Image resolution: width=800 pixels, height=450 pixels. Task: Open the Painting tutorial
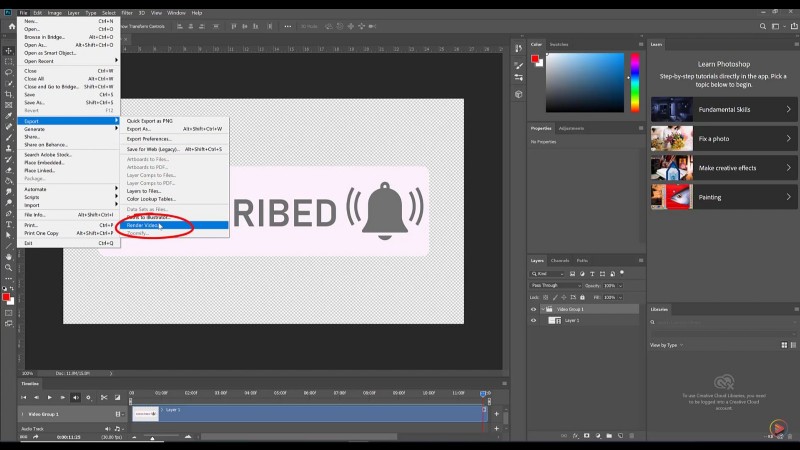[x=723, y=197]
